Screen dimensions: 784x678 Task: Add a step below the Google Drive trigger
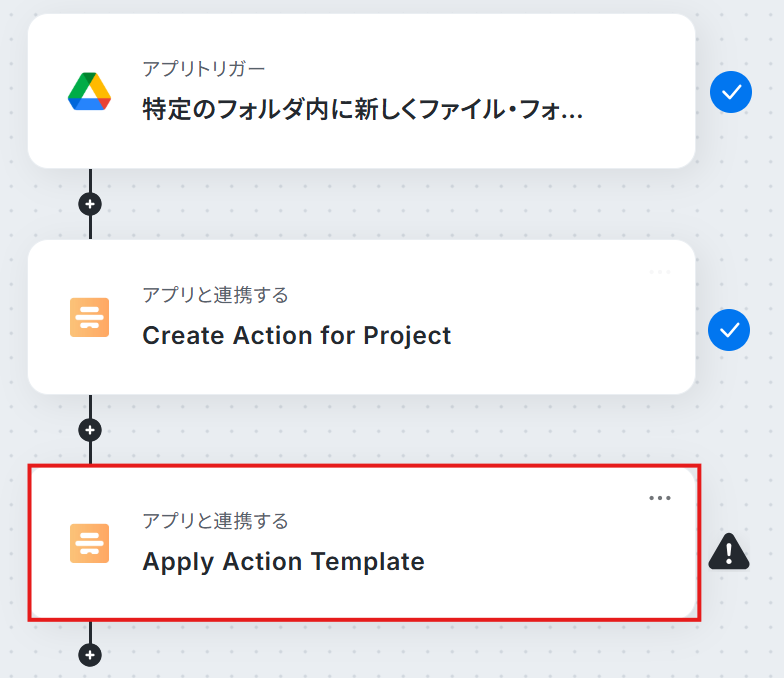(x=91, y=204)
